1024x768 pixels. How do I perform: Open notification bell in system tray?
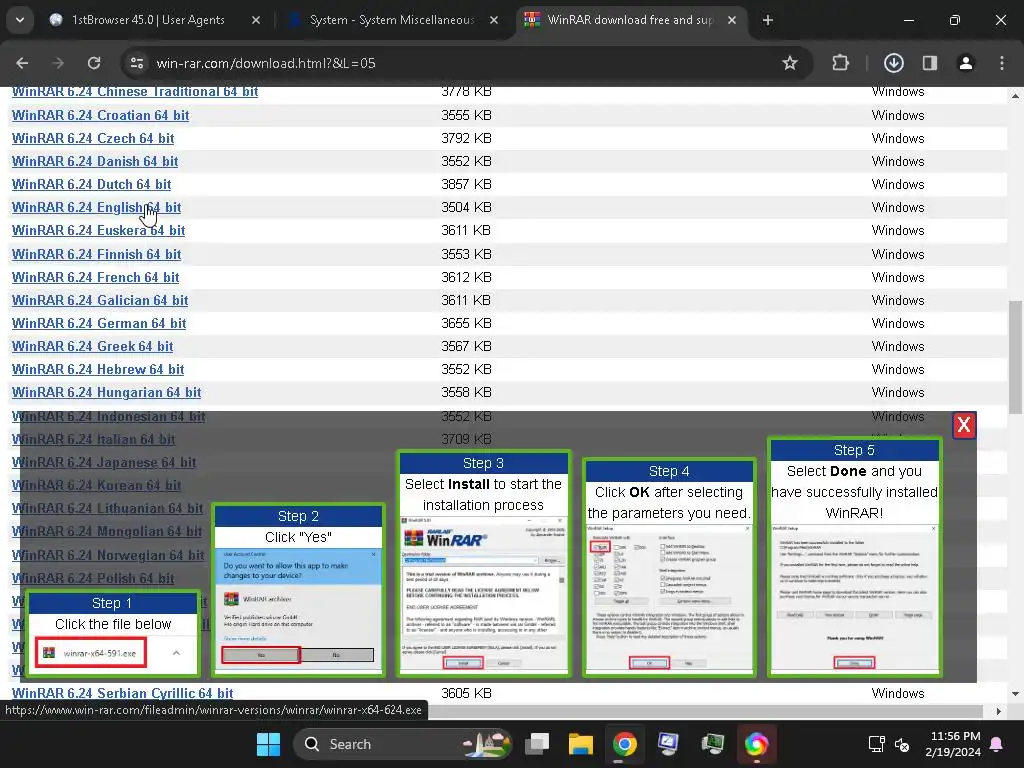[x=997, y=744]
